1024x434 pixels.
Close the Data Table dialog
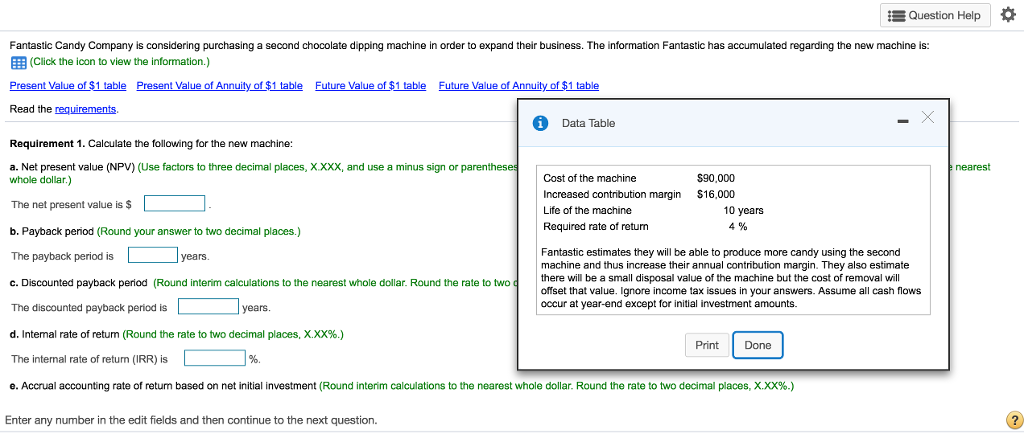[927, 117]
